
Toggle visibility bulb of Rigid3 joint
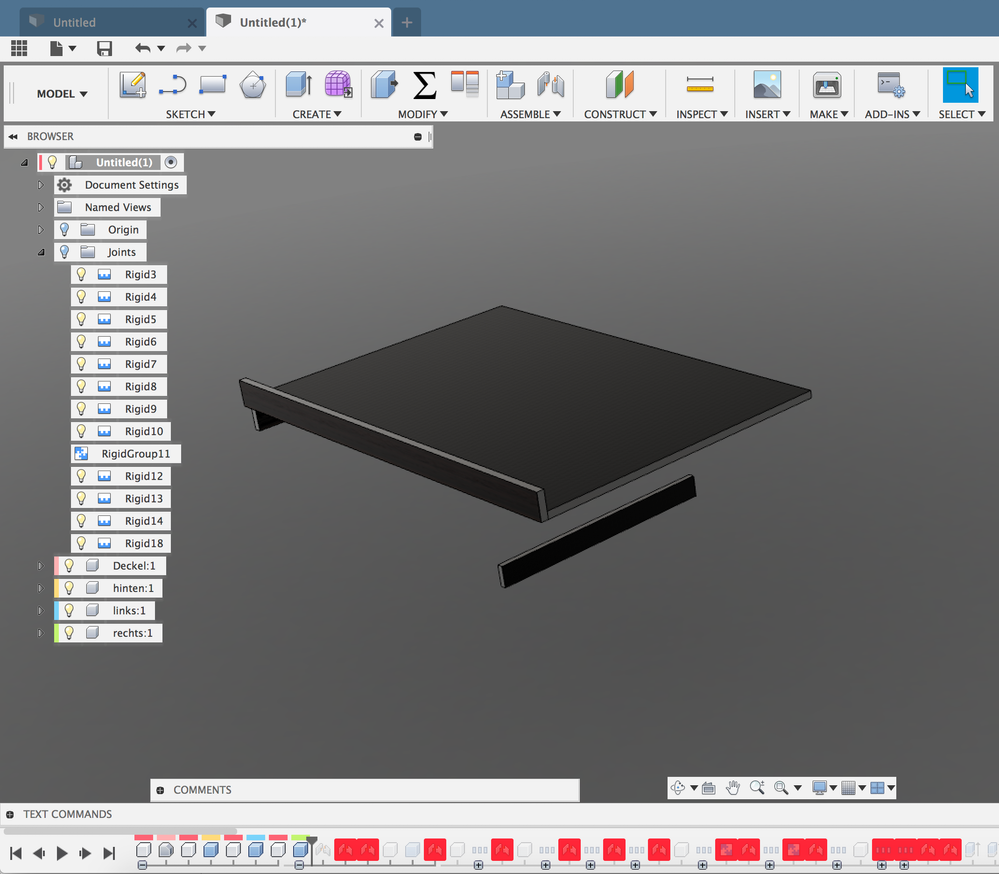82,275
